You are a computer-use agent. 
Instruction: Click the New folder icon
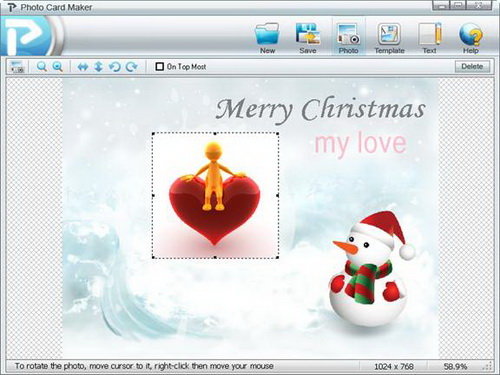tap(267, 34)
